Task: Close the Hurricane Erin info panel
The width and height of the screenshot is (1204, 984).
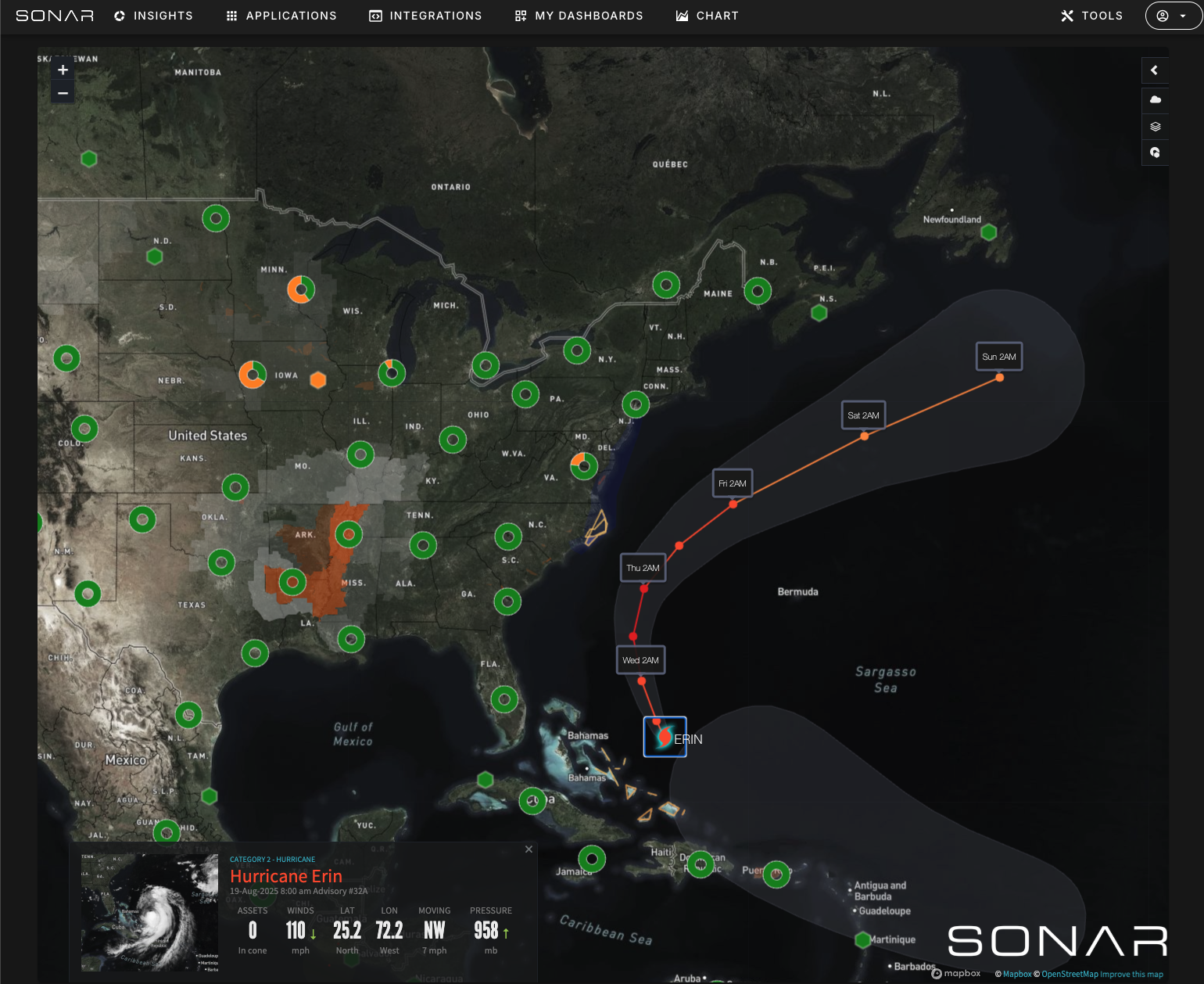Action: coord(529,849)
